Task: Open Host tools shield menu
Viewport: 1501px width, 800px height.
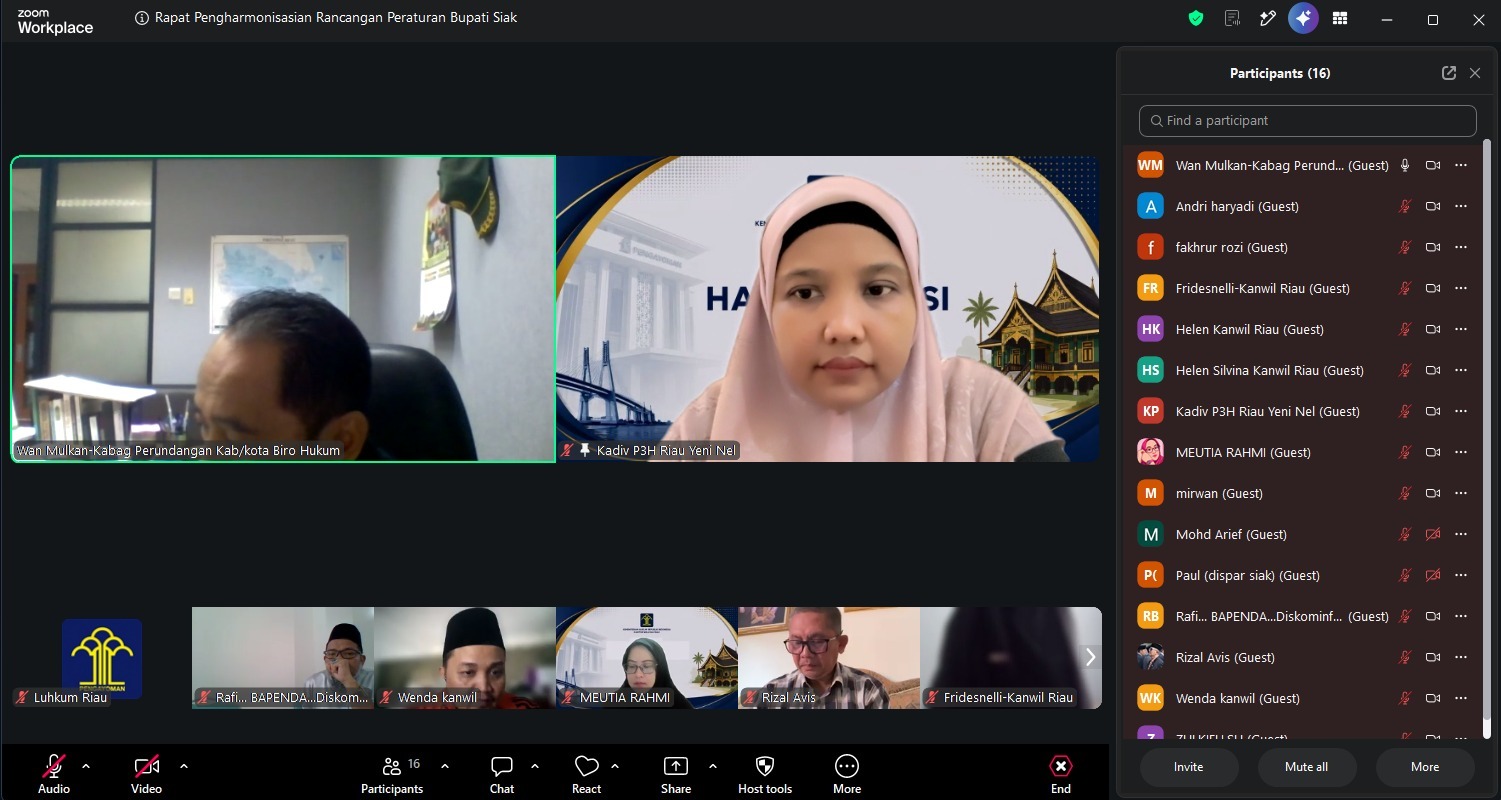Action: [x=765, y=774]
